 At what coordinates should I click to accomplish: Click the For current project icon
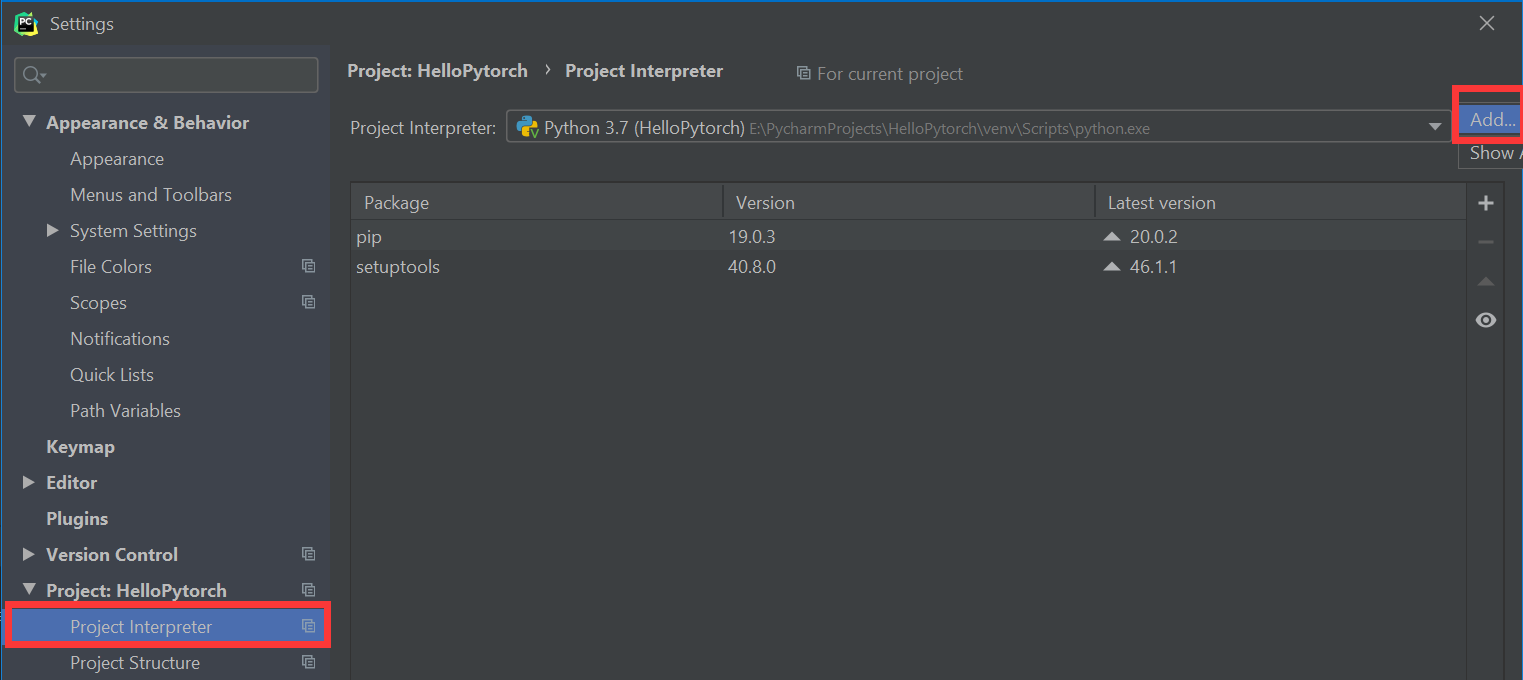803,73
